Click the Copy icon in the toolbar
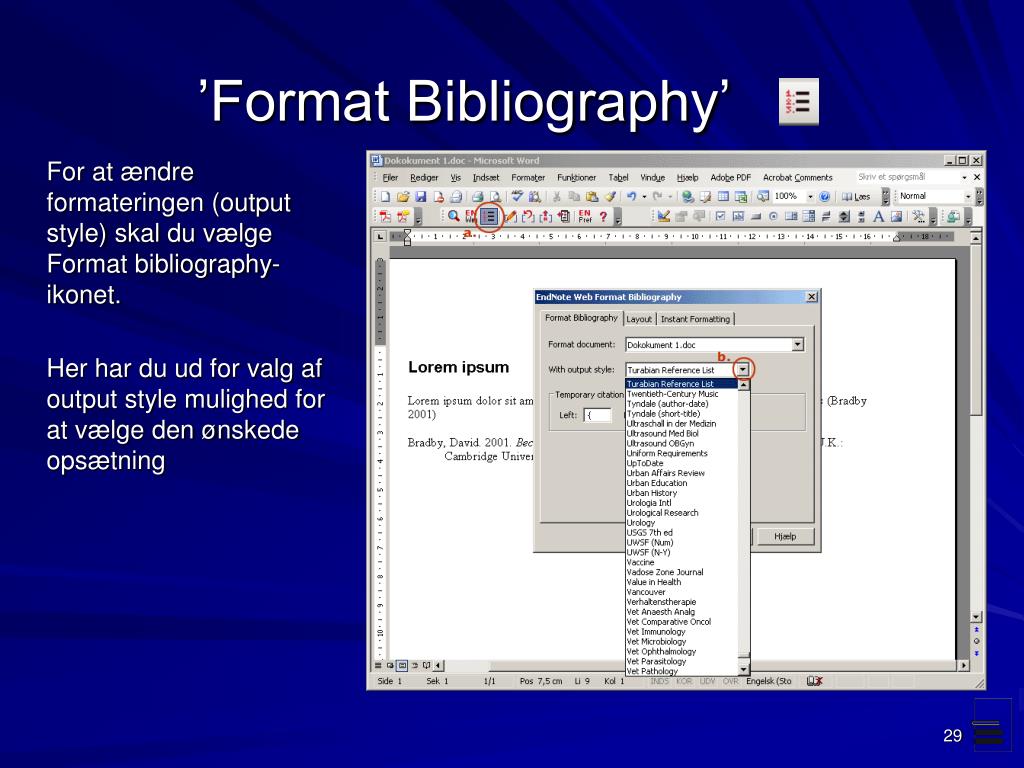The width and height of the screenshot is (1024, 768). 573,196
